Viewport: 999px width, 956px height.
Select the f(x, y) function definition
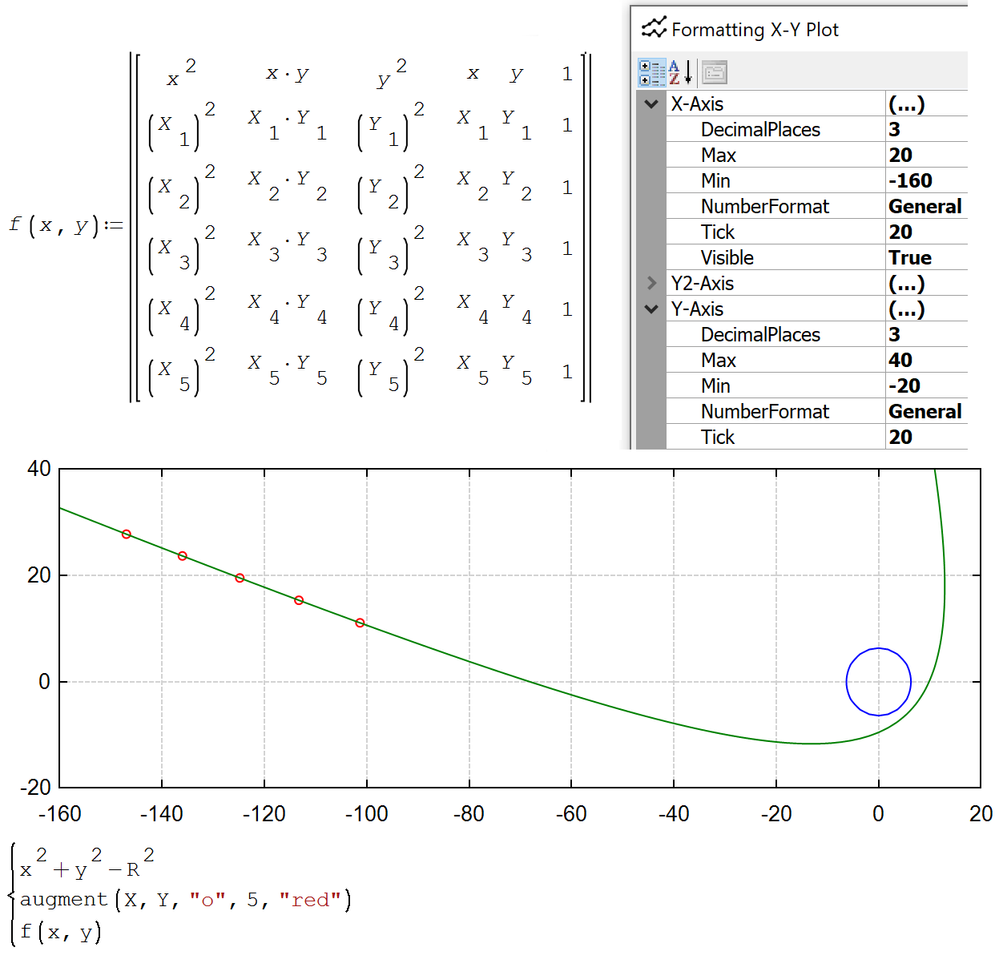301,227
